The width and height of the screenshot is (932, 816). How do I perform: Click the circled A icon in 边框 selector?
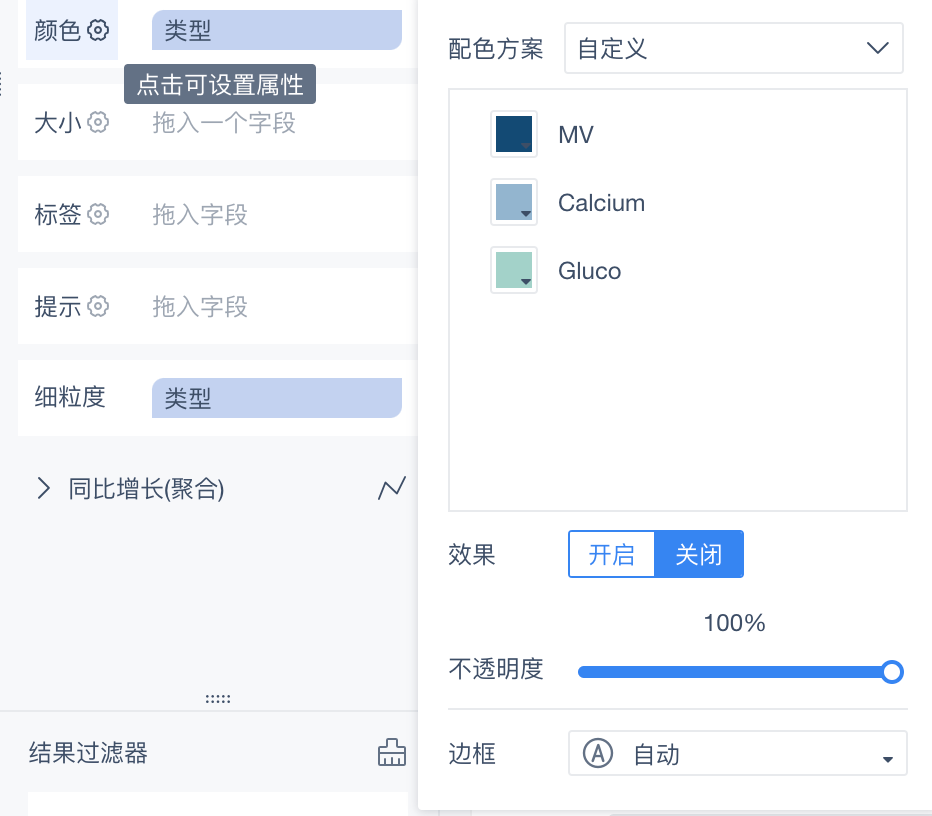(x=597, y=753)
